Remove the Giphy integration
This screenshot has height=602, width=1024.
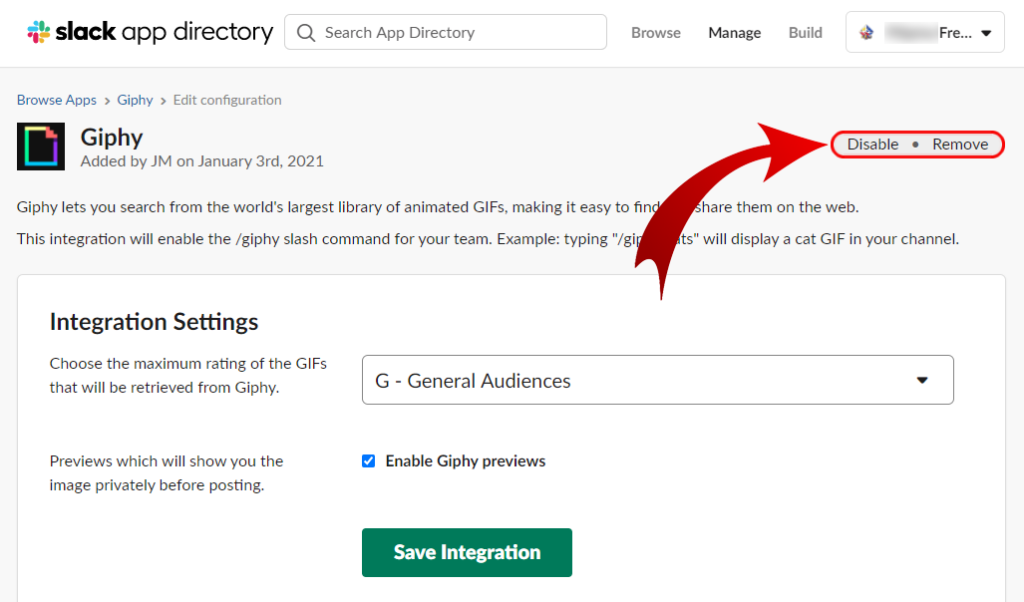tap(959, 143)
